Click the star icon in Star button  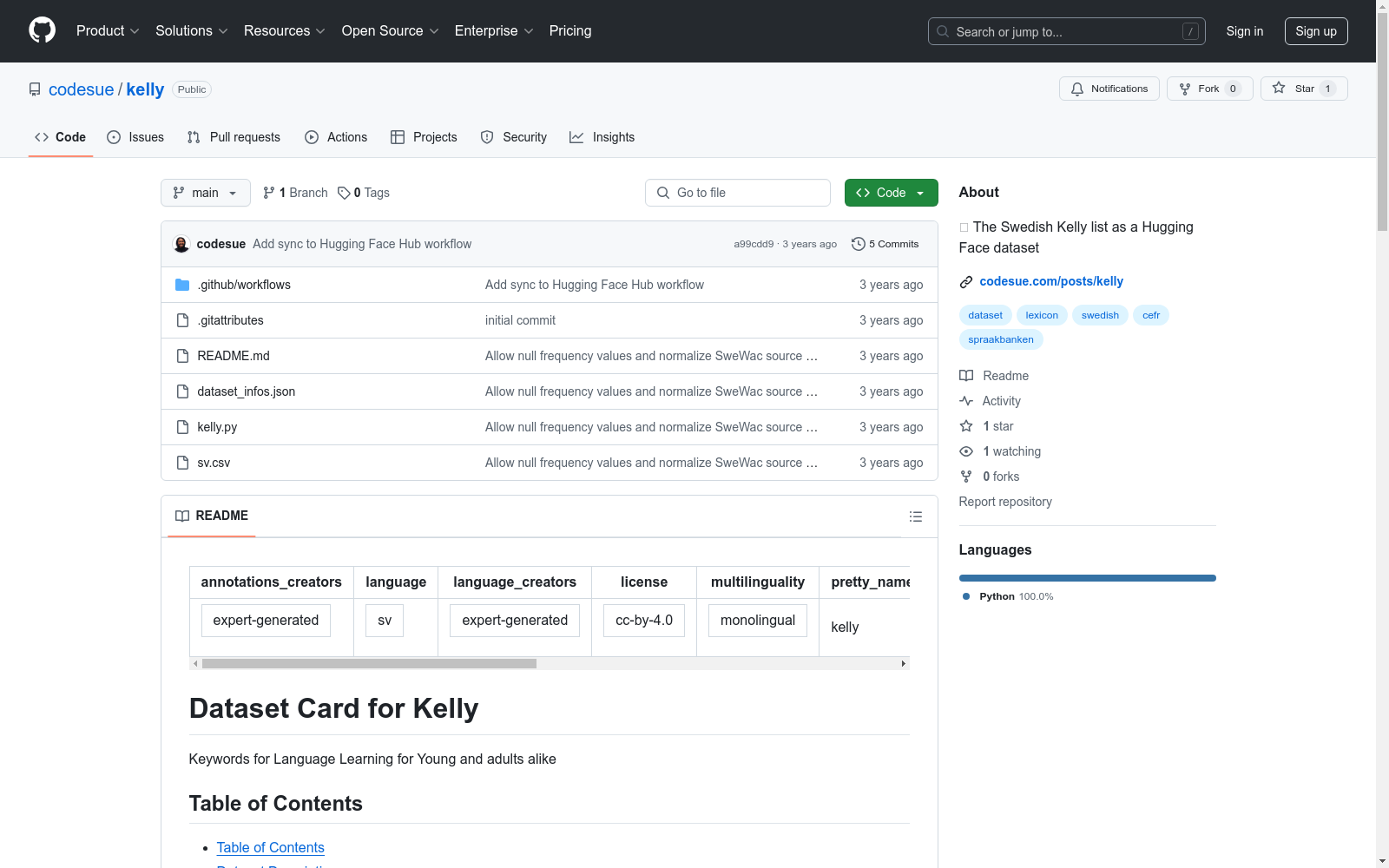click(x=1279, y=88)
